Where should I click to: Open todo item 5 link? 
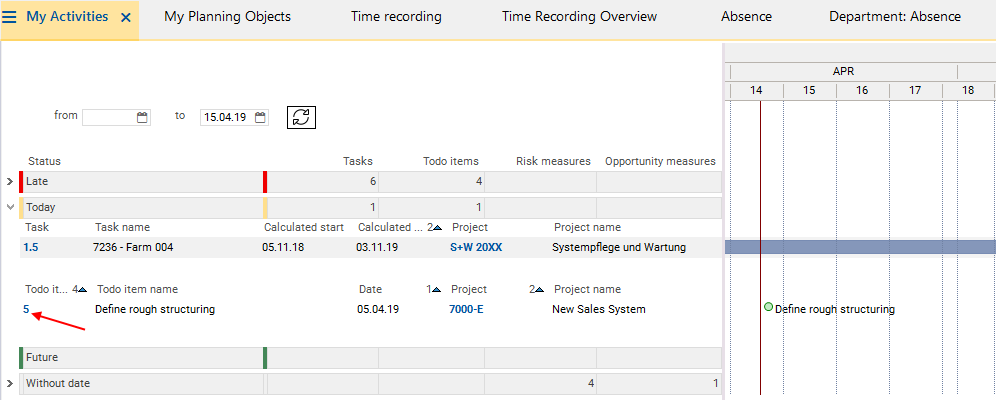(26, 309)
